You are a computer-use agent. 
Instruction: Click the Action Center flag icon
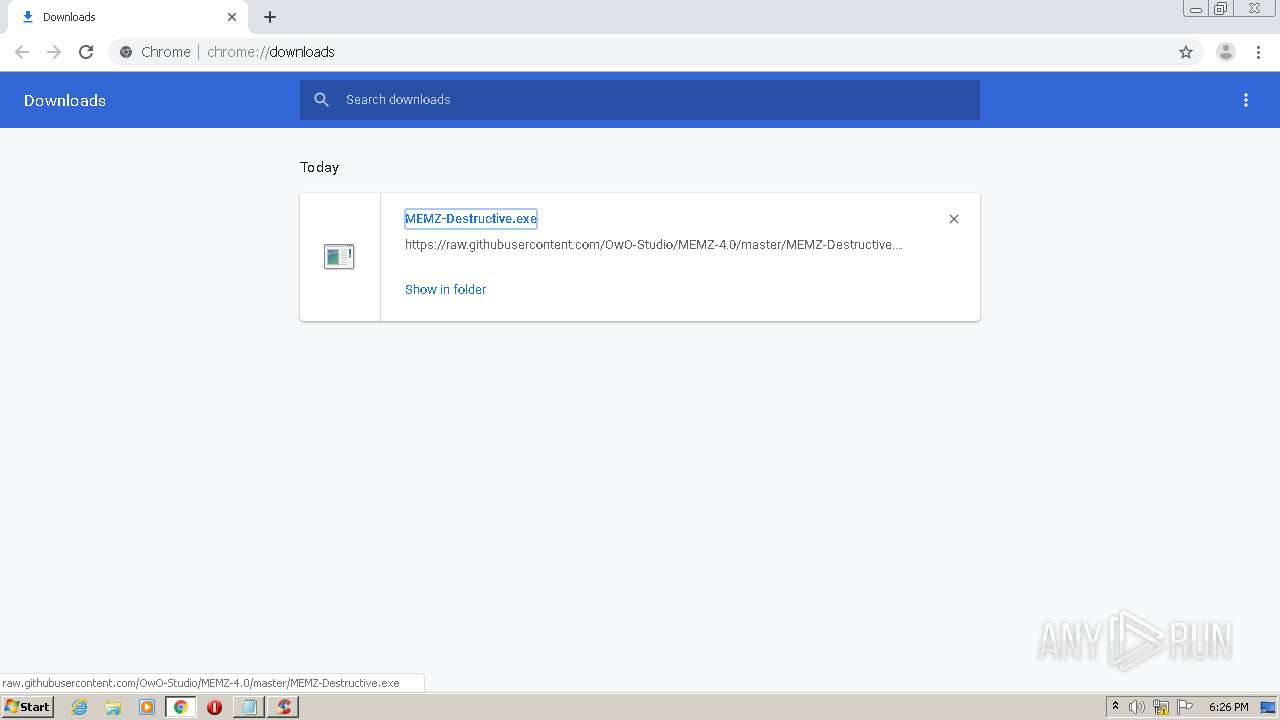point(1185,707)
